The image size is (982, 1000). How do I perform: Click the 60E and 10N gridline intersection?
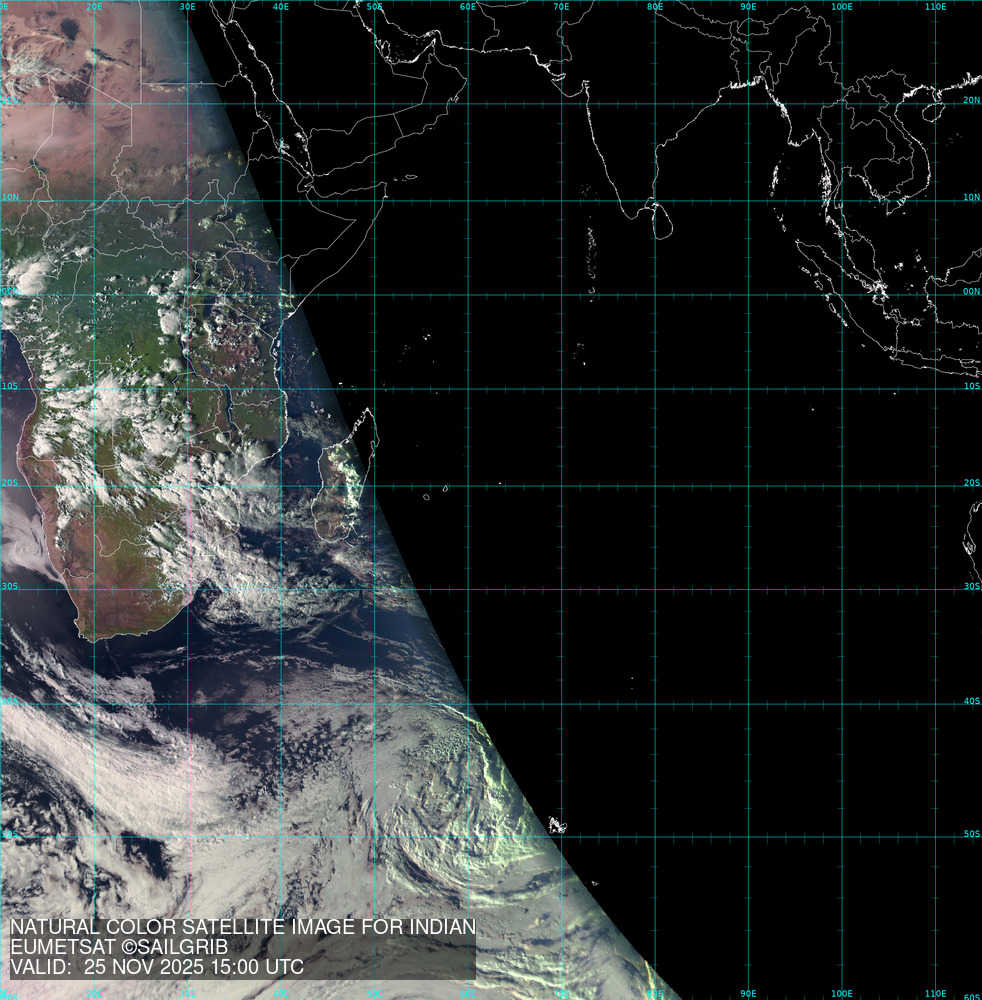(x=467, y=198)
